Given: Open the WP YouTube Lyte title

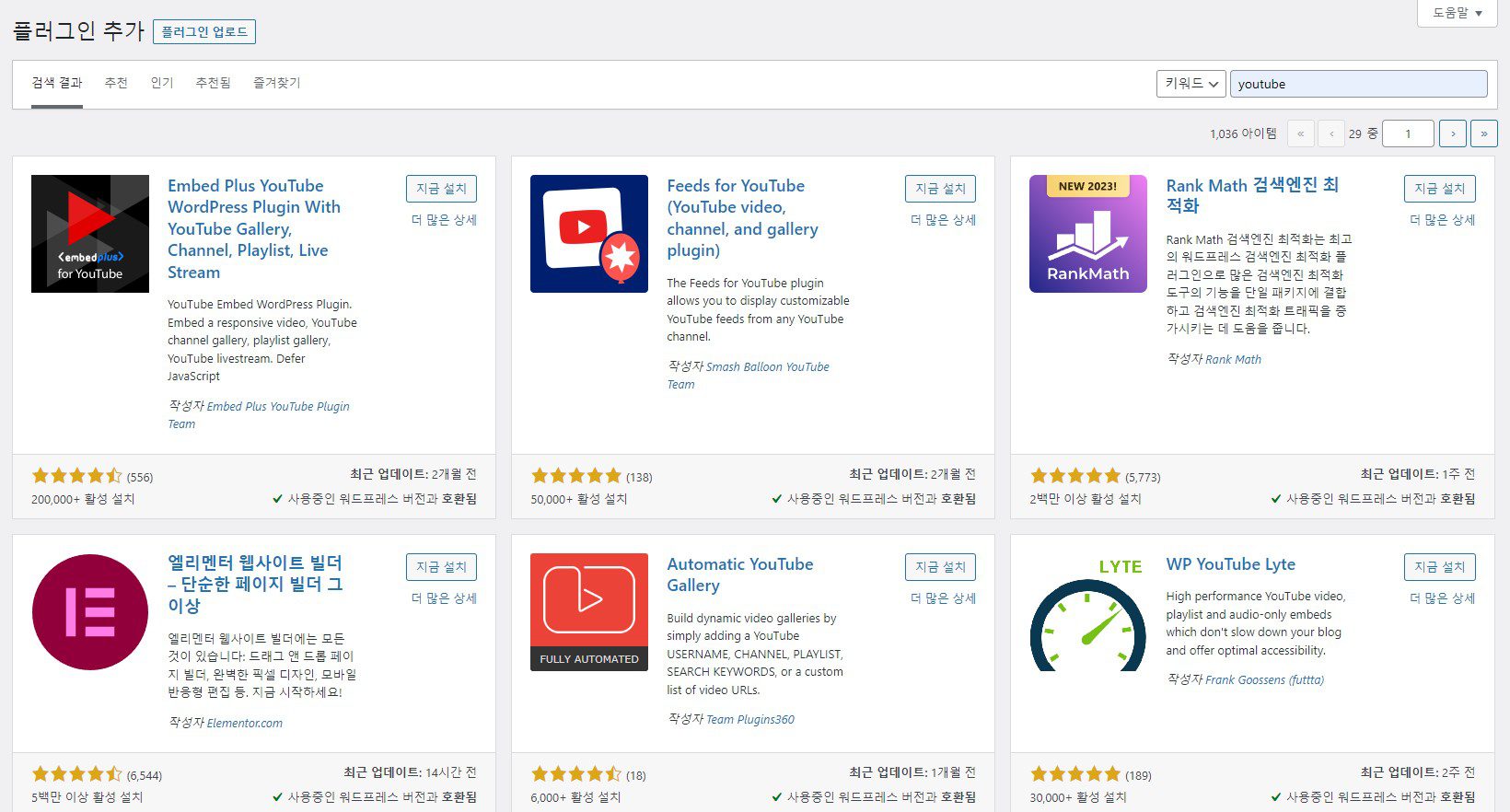Looking at the screenshot, I should tap(1230, 564).
